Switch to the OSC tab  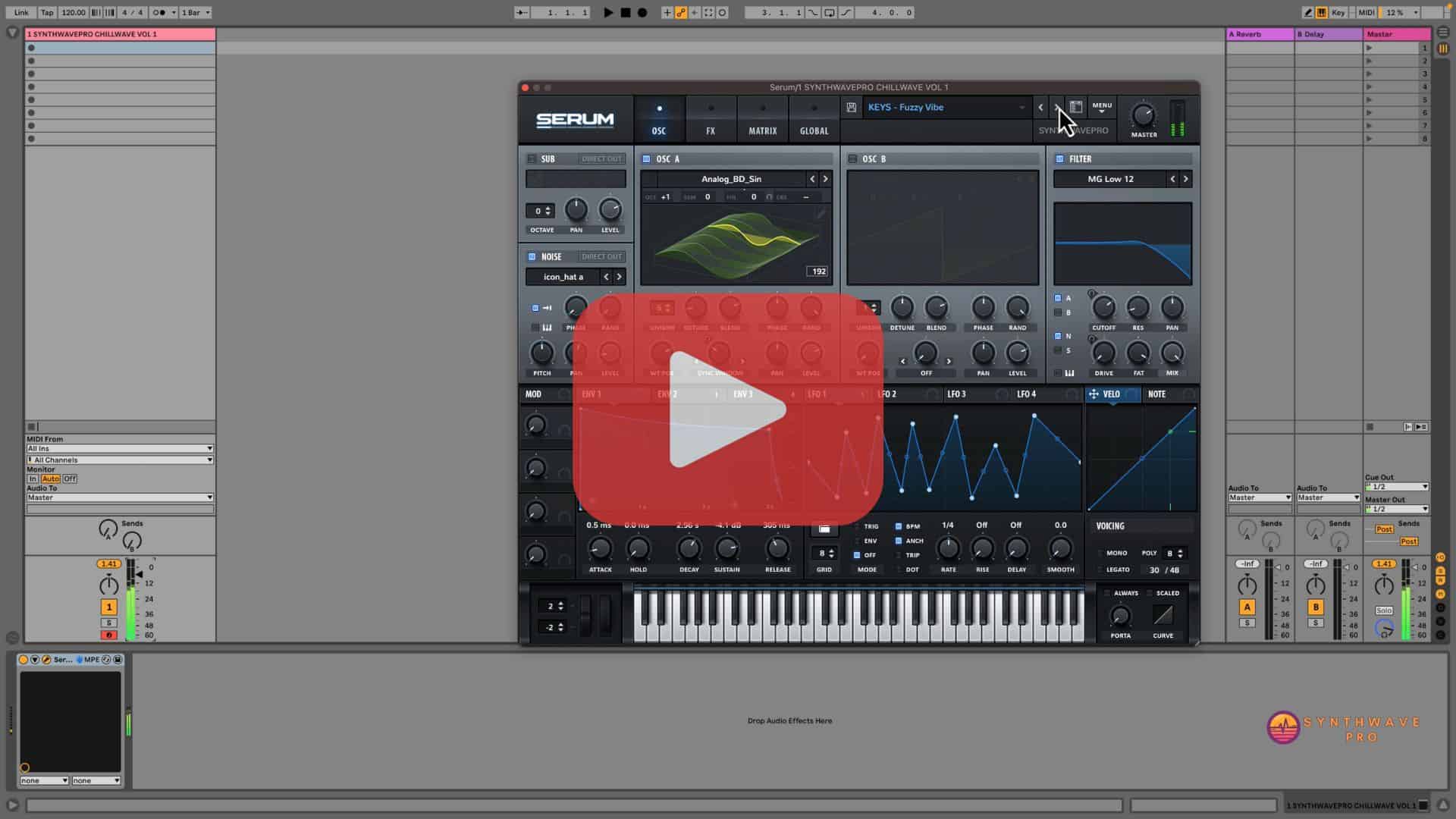click(659, 120)
